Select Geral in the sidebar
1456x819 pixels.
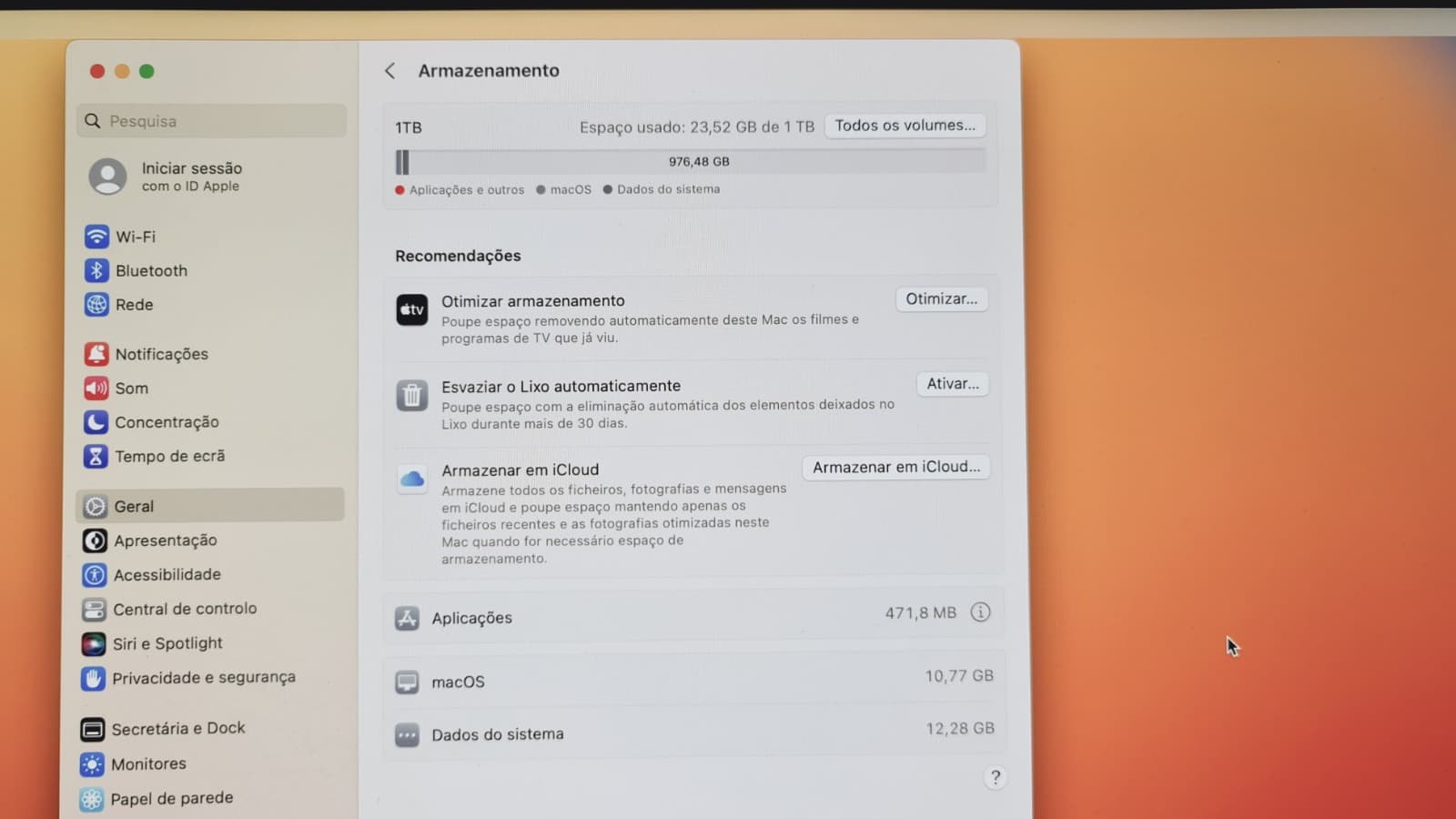click(210, 505)
